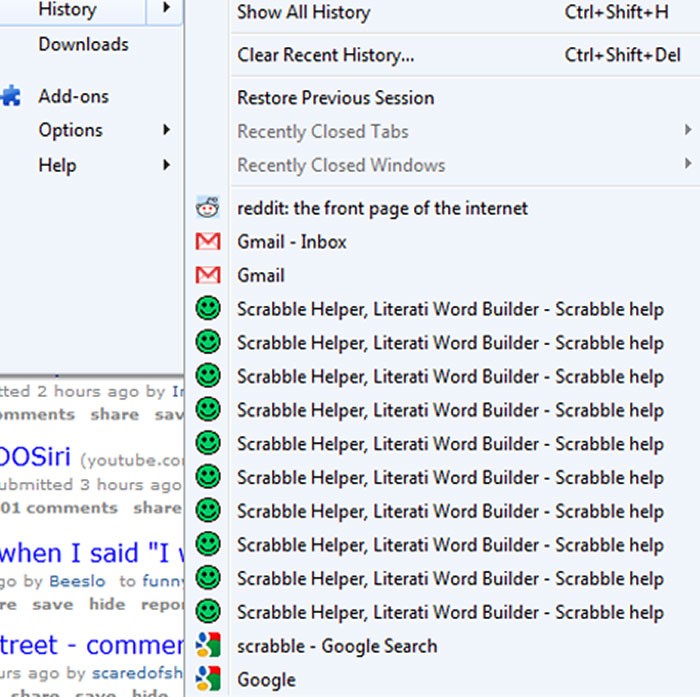Click the bottommost Scrabble Helper smiley icon
Image resolution: width=700 pixels, height=697 pixels.
208,612
